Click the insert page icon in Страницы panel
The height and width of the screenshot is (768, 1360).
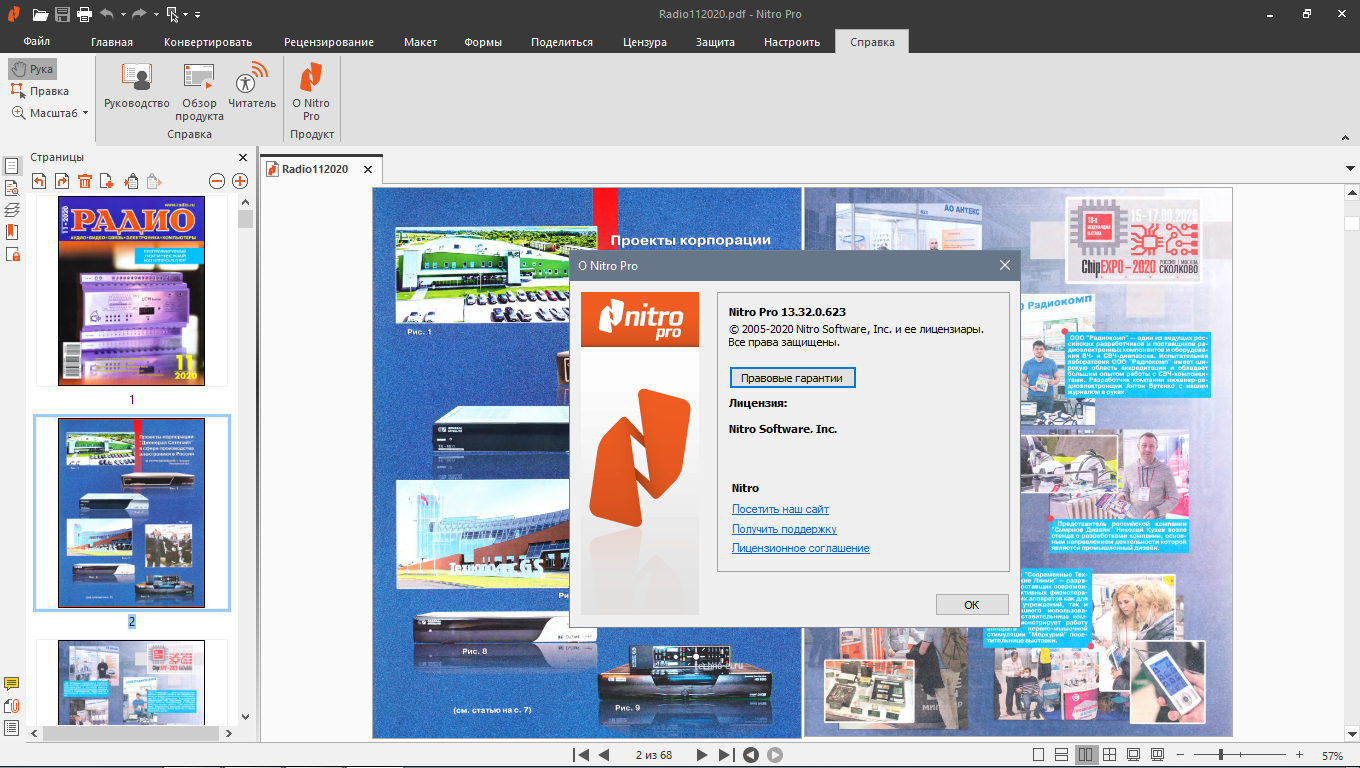point(107,181)
